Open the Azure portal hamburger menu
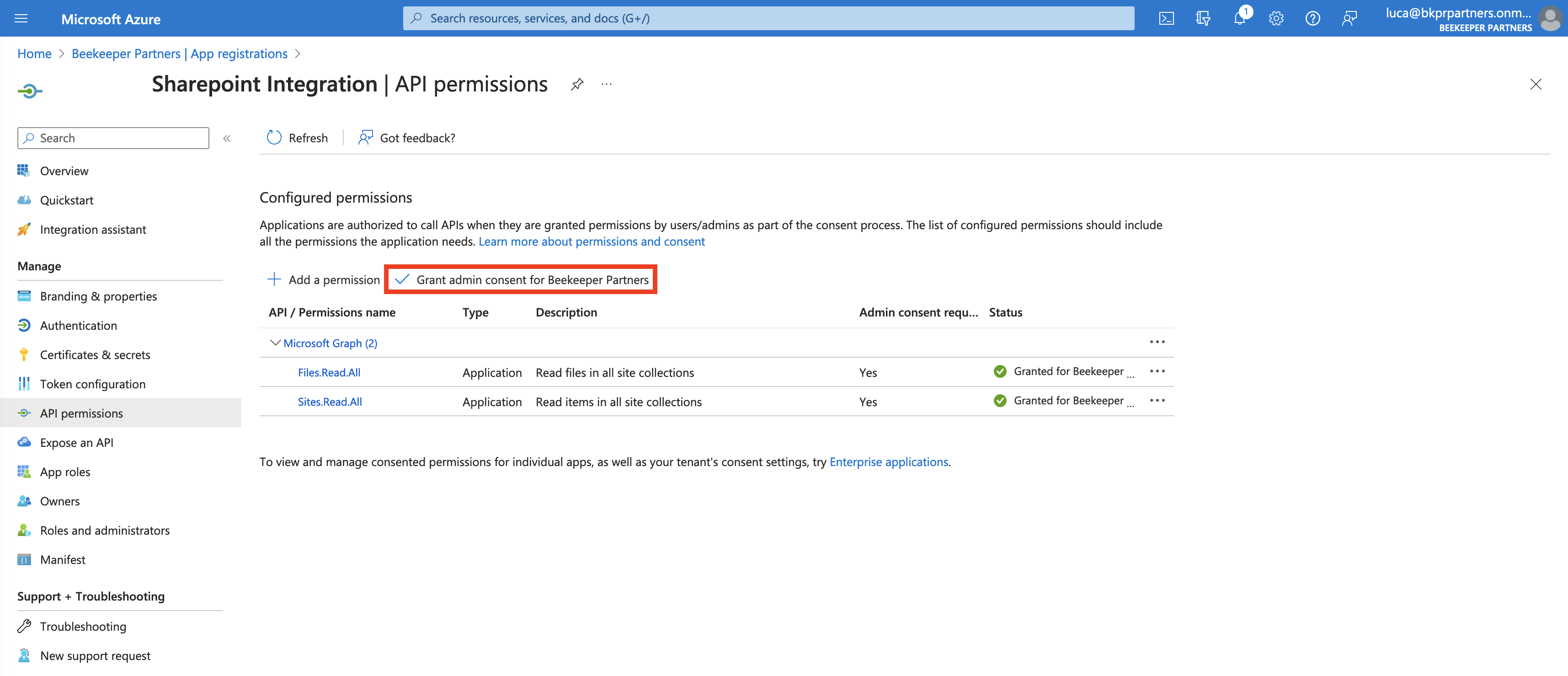 point(21,18)
